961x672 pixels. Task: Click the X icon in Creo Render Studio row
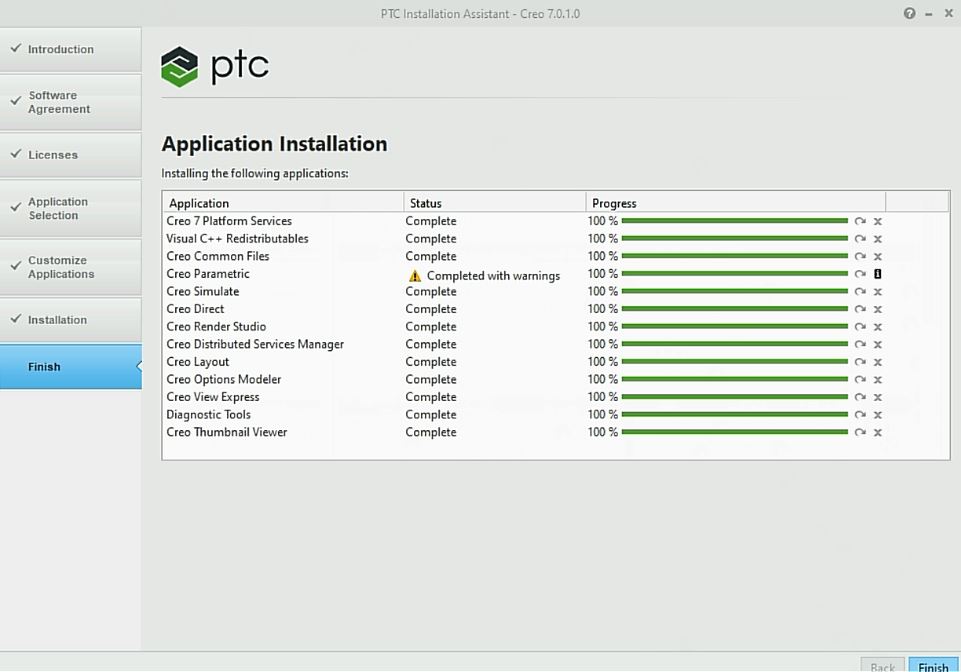click(878, 327)
